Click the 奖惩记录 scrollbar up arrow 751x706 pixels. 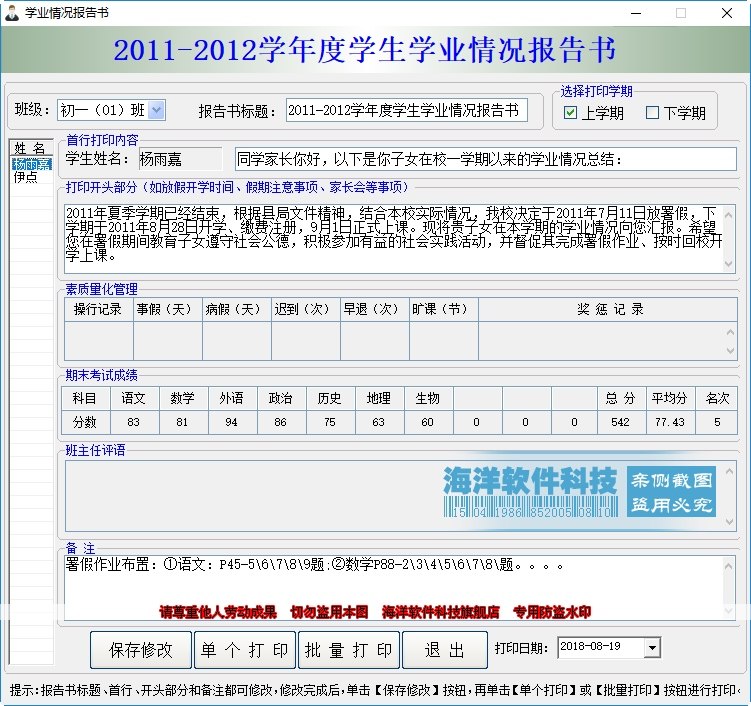[730, 331]
